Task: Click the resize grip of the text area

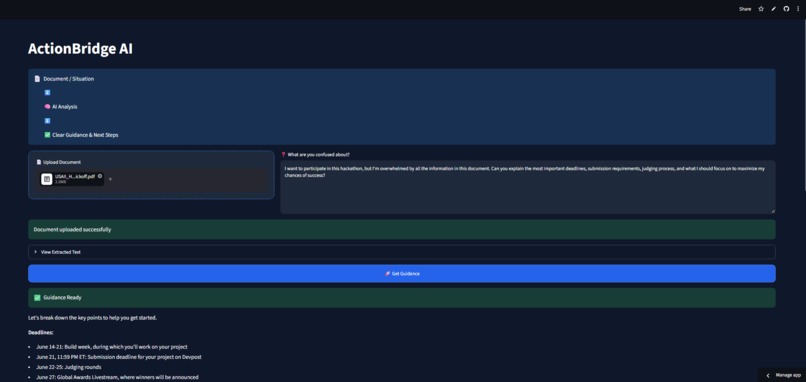Action: click(772, 211)
